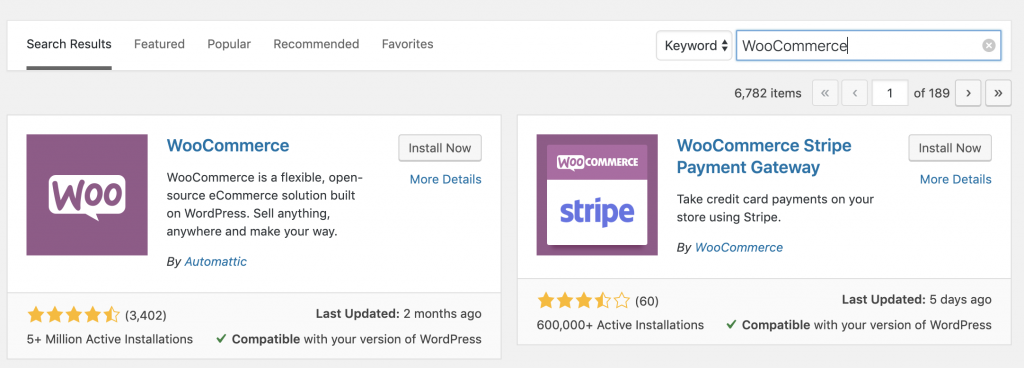1024x368 pixels.
Task: Jump to the last page of results
Action: coord(998,93)
